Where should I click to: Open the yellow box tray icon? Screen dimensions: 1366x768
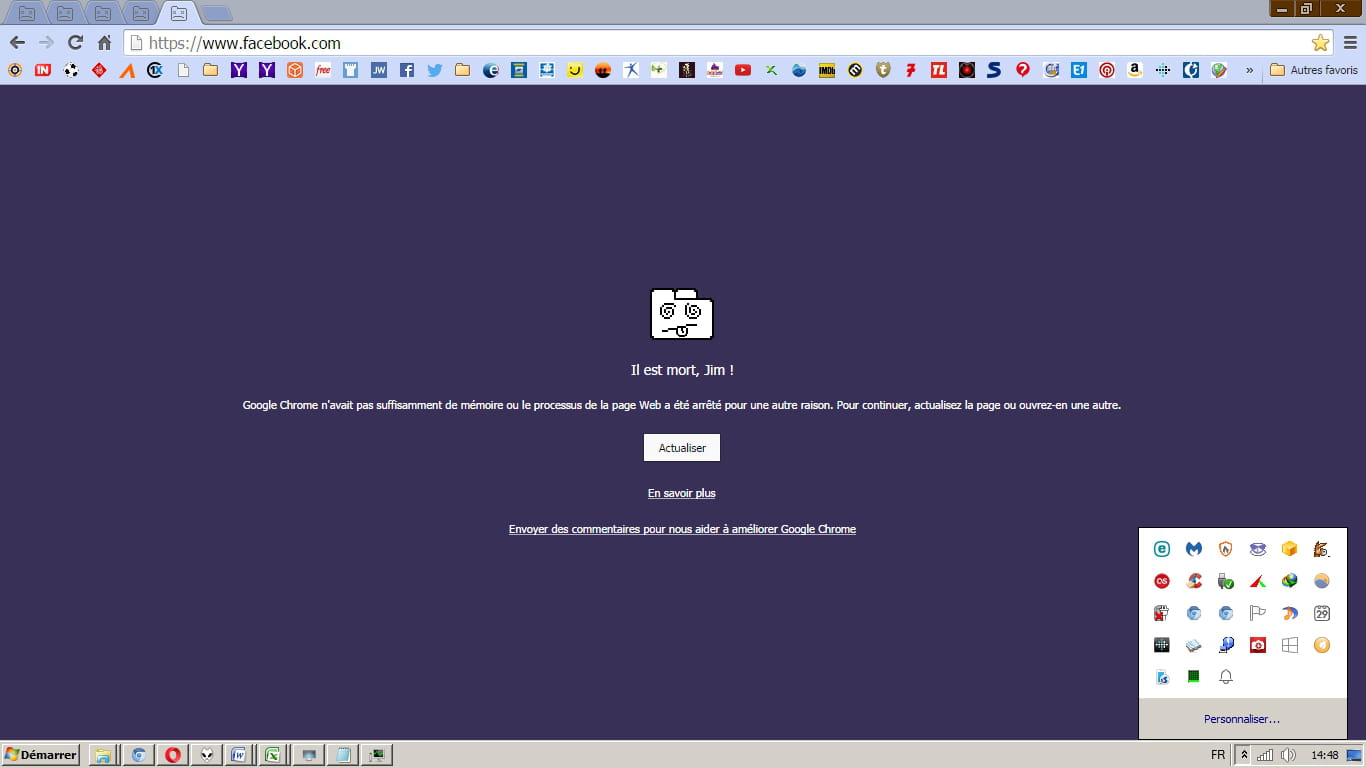tap(1290, 548)
